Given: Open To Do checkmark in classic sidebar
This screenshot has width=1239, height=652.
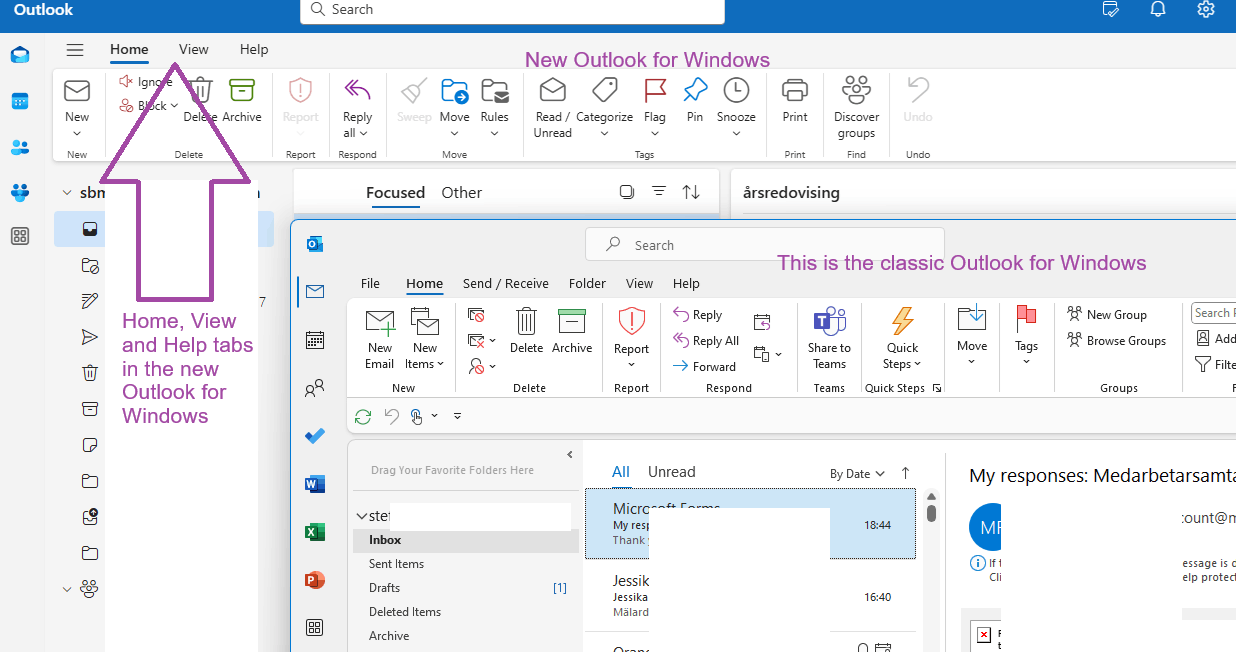Looking at the screenshot, I should click(315, 436).
